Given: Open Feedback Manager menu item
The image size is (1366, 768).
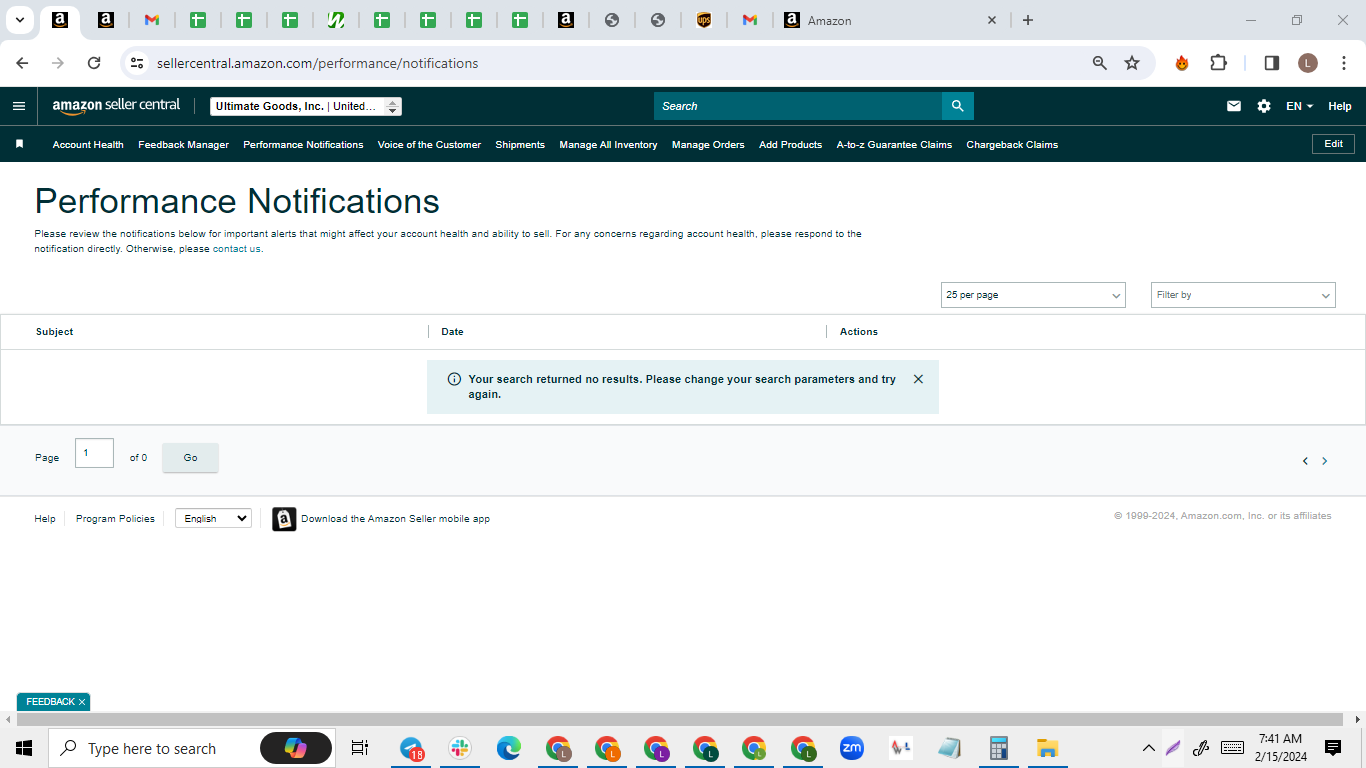Looking at the screenshot, I should point(183,144).
